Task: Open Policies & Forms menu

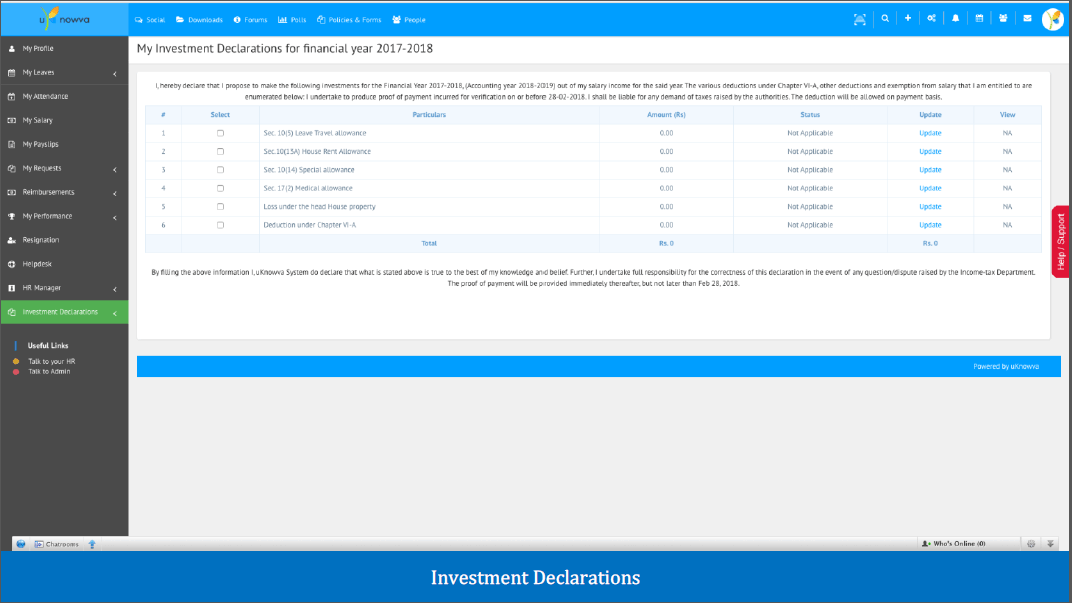Action: (x=349, y=20)
